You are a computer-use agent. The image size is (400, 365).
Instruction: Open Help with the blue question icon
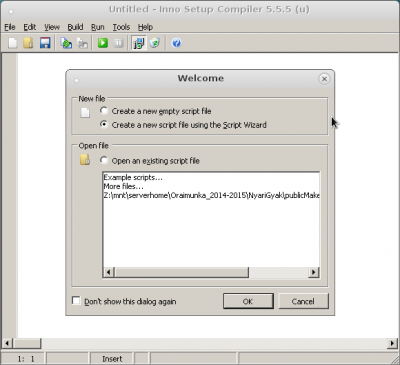[x=176, y=43]
